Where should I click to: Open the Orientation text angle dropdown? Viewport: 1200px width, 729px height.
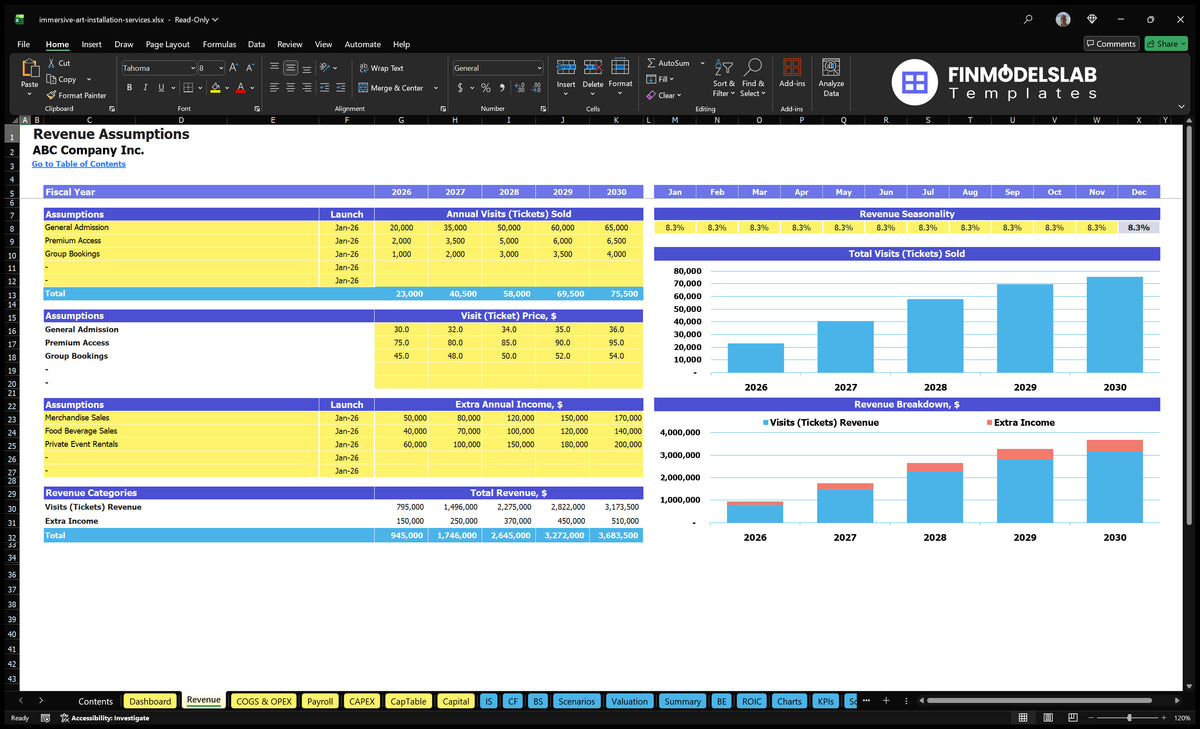point(326,68)
